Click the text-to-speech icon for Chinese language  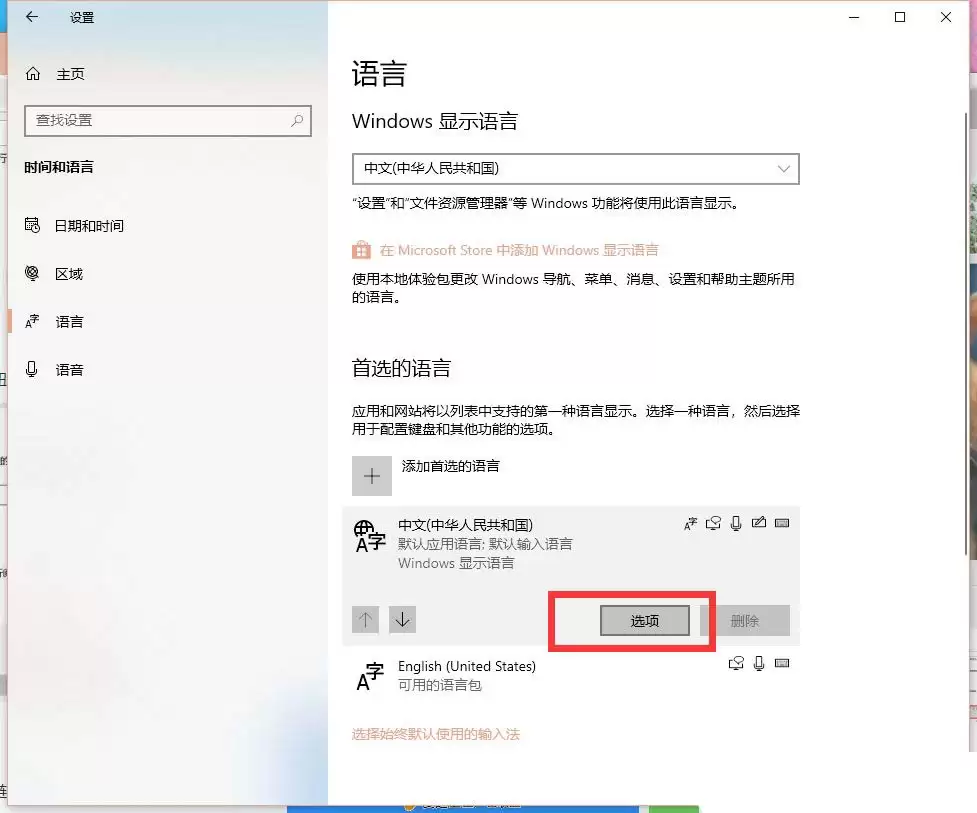pyautogui.click(x=713, y=523)
